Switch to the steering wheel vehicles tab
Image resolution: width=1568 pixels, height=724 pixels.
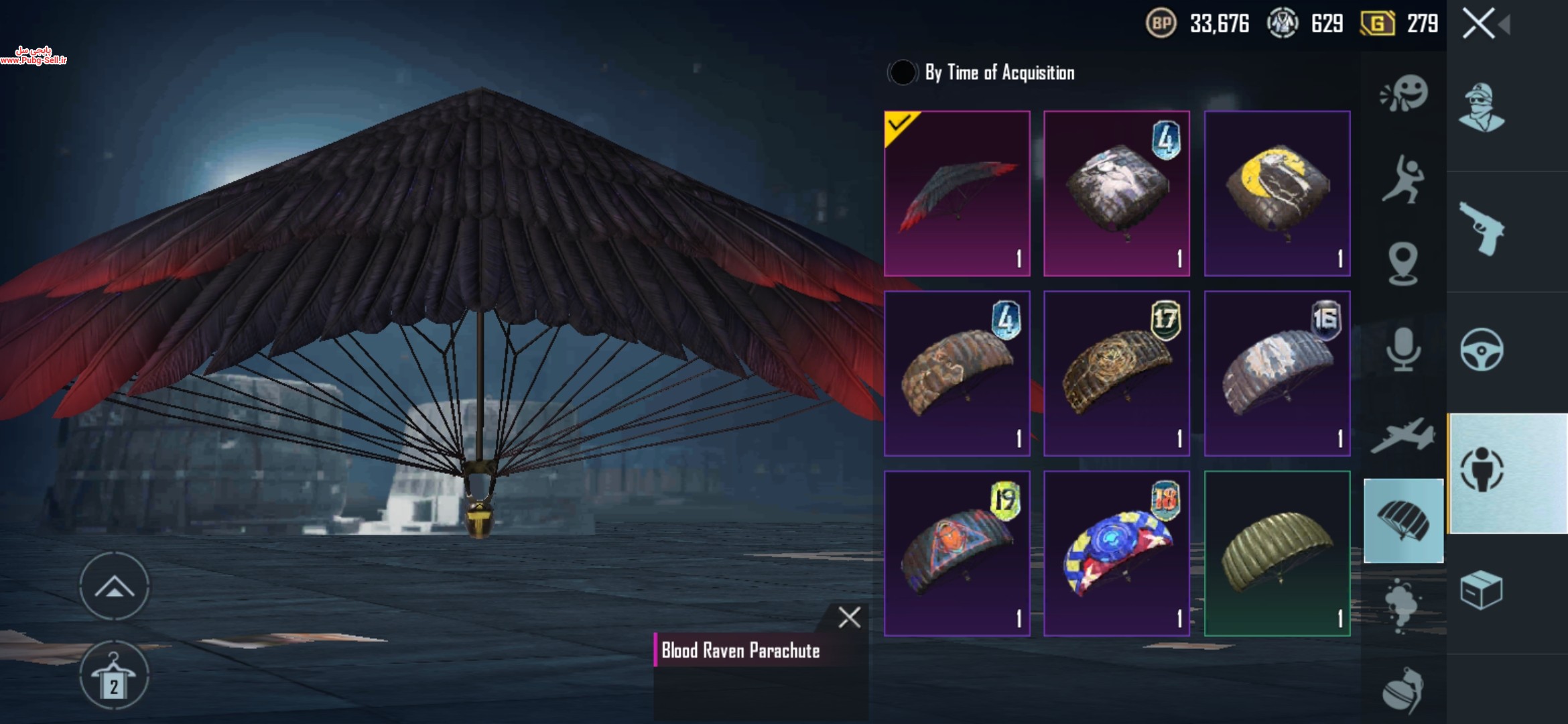tap(1482, 349)
